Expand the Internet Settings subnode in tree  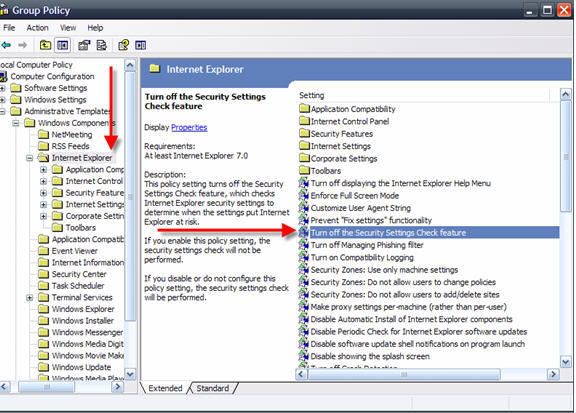[x=43, y=205]
